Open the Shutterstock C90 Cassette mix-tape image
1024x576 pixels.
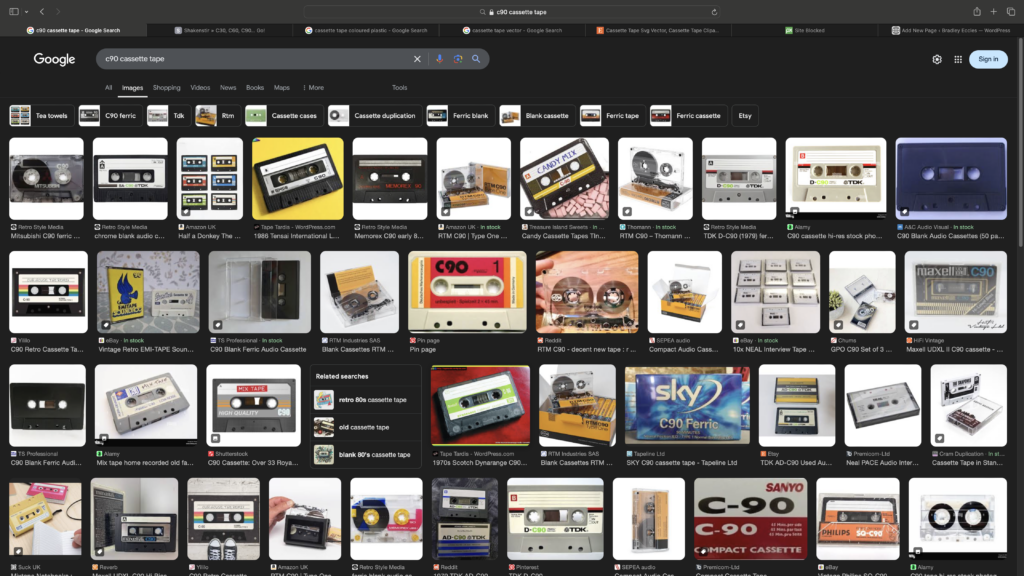(253, 406)
